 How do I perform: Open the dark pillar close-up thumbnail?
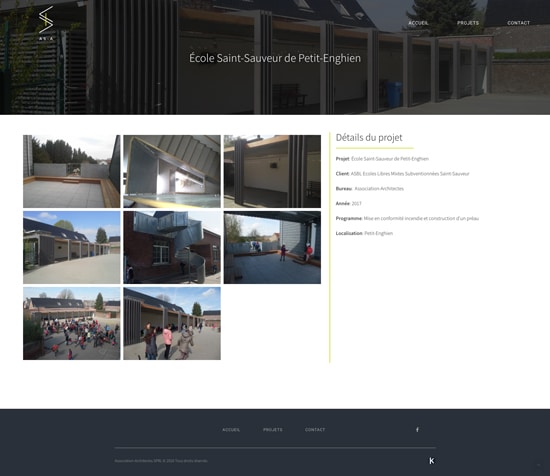tap(272, 172)
